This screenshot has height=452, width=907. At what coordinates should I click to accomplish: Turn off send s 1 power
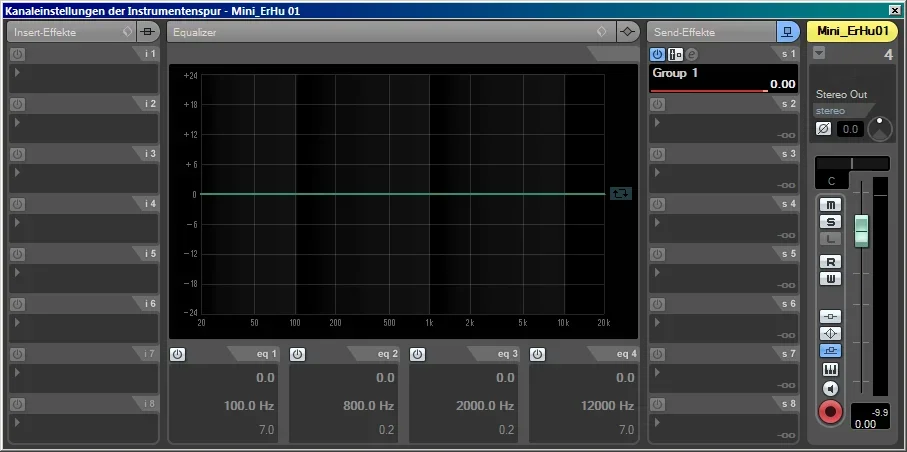[x=658, y=54]
